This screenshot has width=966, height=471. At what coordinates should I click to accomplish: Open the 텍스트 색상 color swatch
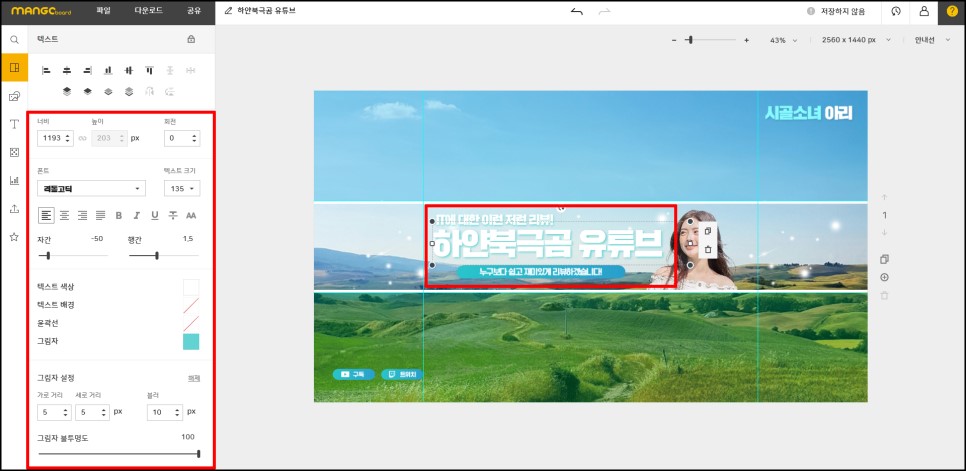(x=191, y=287)
